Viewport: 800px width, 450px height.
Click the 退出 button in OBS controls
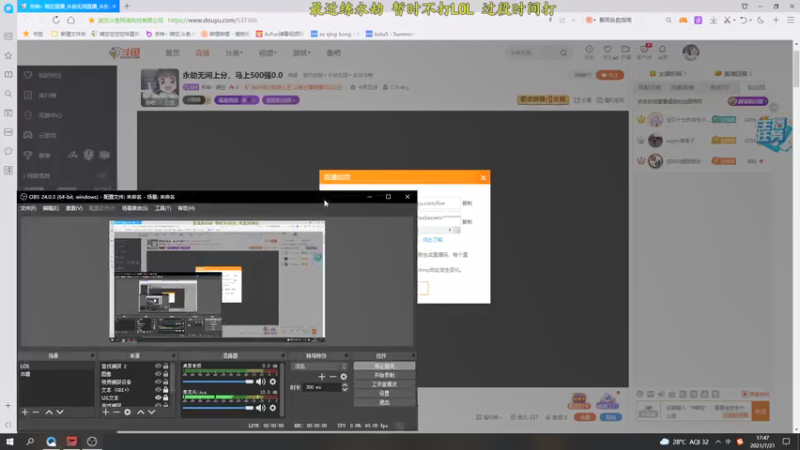(x=384, y=403)
